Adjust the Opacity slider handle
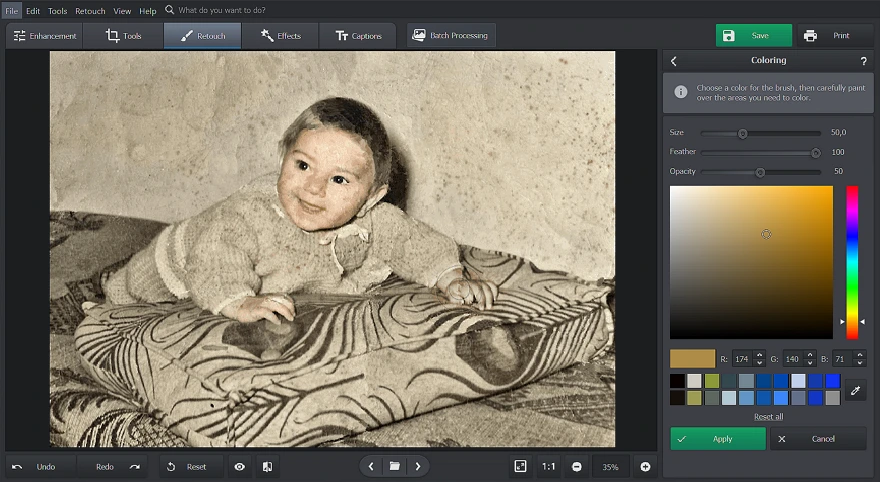 click(x=760, y=172)
